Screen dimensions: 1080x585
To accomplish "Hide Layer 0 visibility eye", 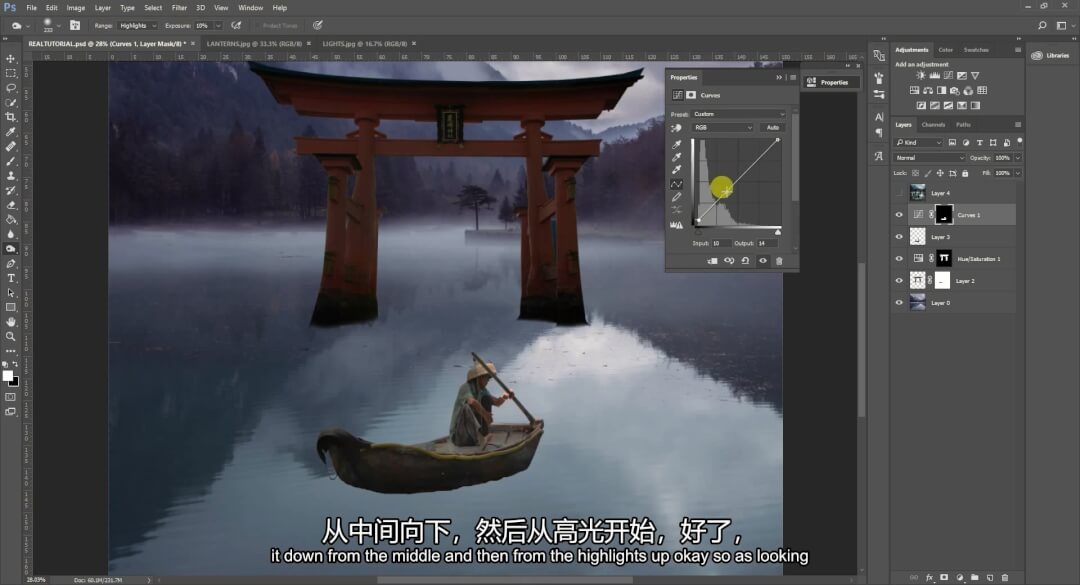I will pyautogui.click(x=899, y=303).
